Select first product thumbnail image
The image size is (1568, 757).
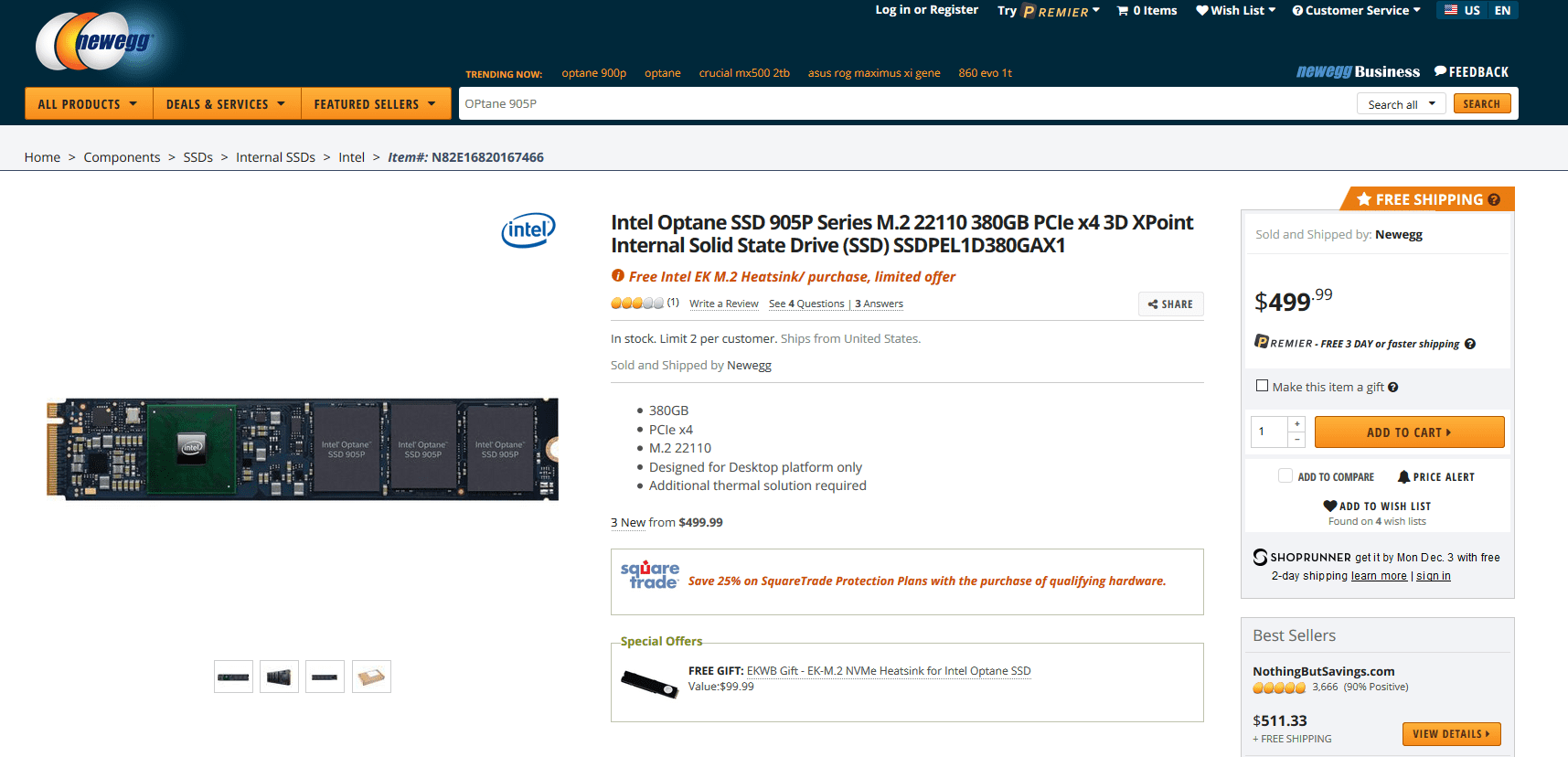tap(233, 677)
